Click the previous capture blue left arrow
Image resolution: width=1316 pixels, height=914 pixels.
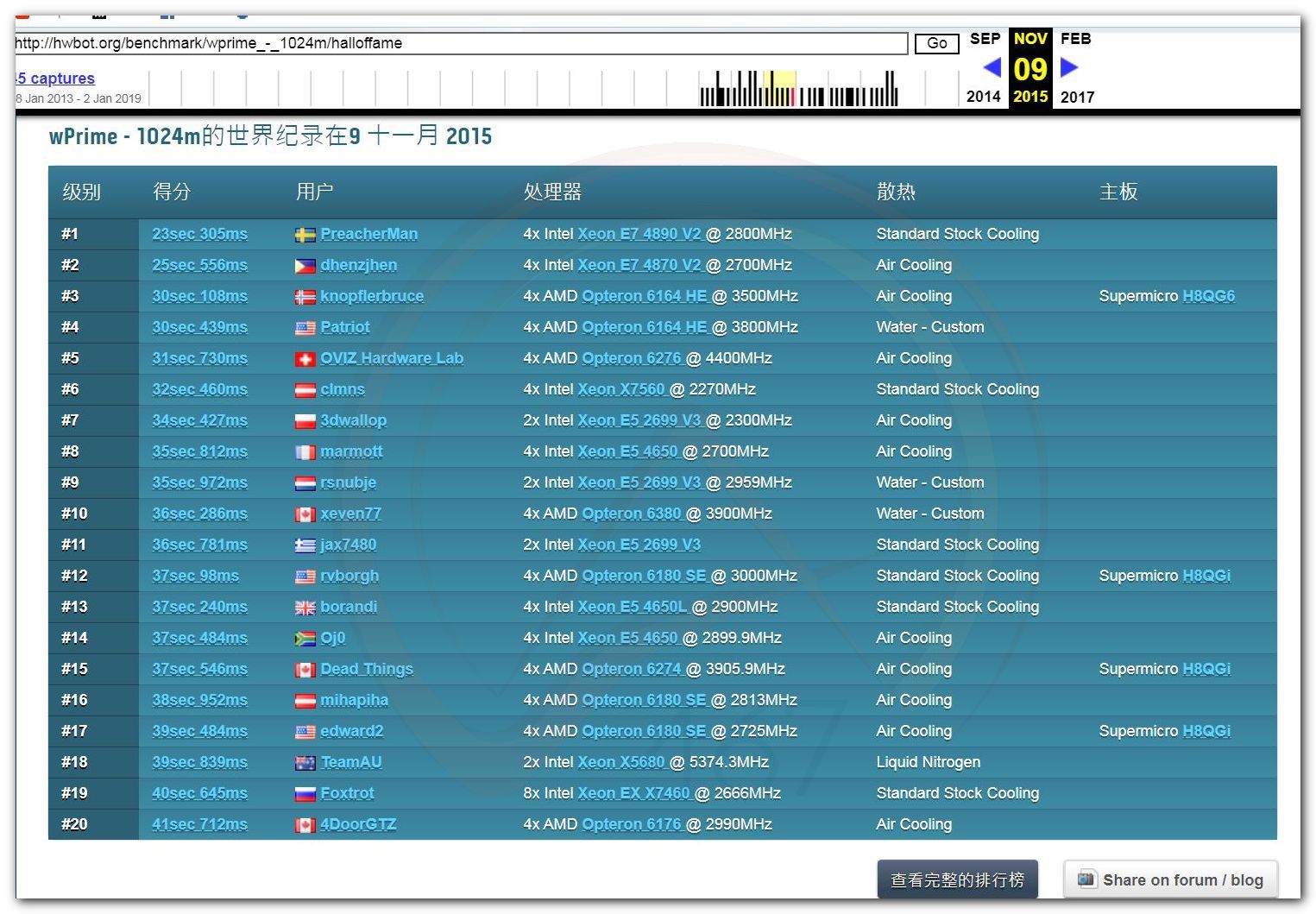click(992, 67)
